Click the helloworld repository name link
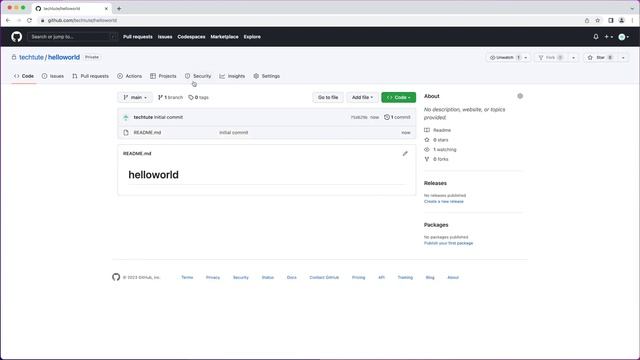Image resolution: width=640 pixels, height=360 pixels. point(64,57)
